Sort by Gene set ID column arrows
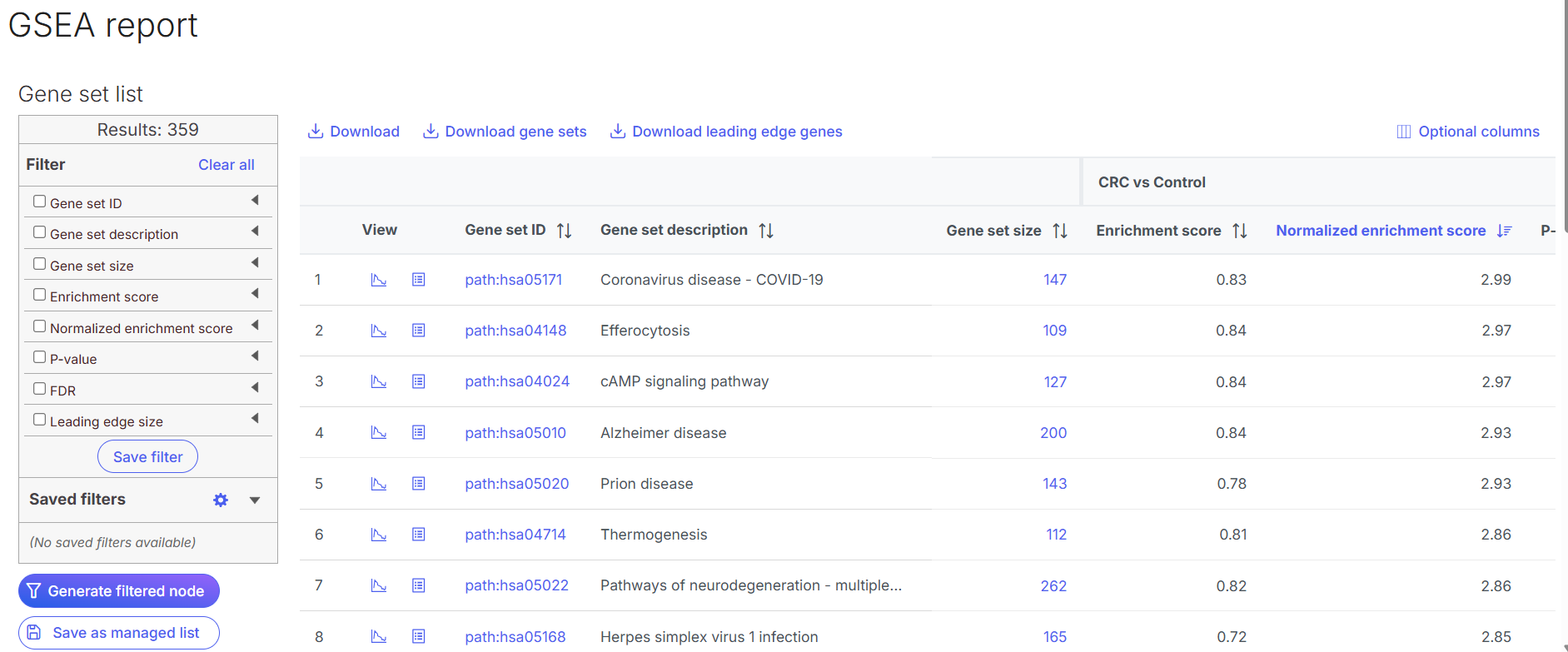The height and width of the screenshot is (652, 1568). point(564,231)
